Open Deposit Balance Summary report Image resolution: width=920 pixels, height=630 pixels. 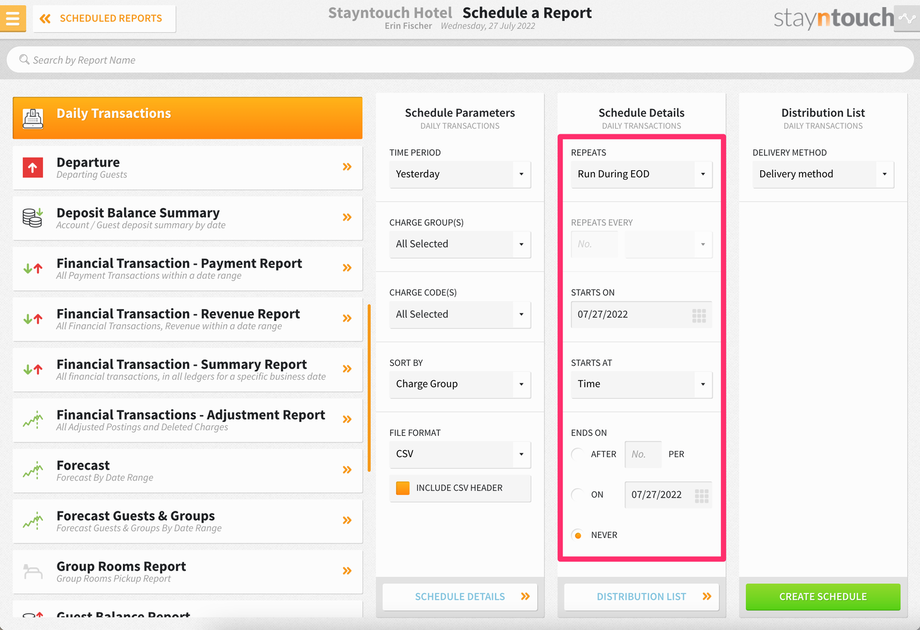tap(188, 218)
